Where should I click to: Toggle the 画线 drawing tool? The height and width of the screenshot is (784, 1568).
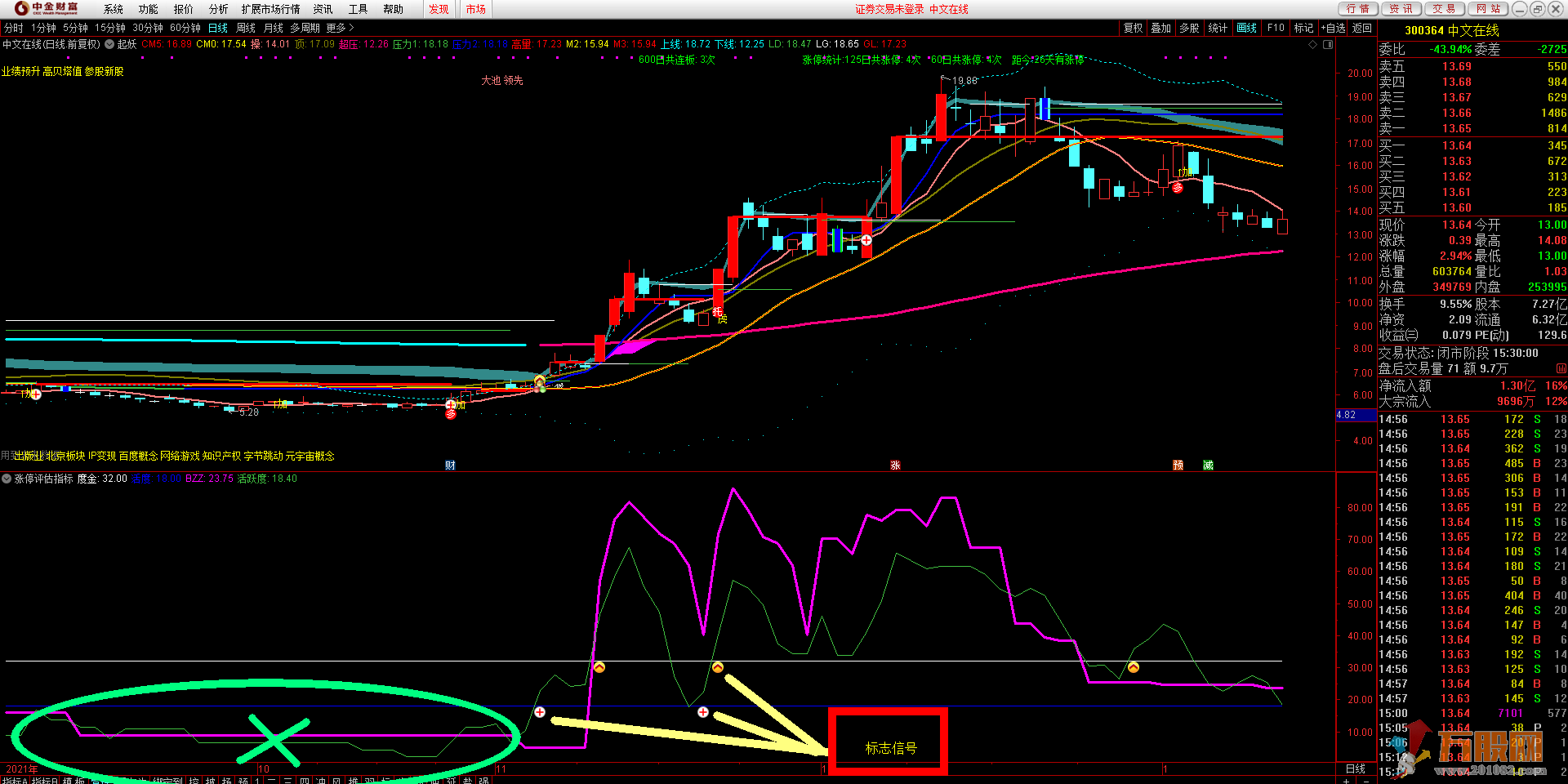point(1247,28)
